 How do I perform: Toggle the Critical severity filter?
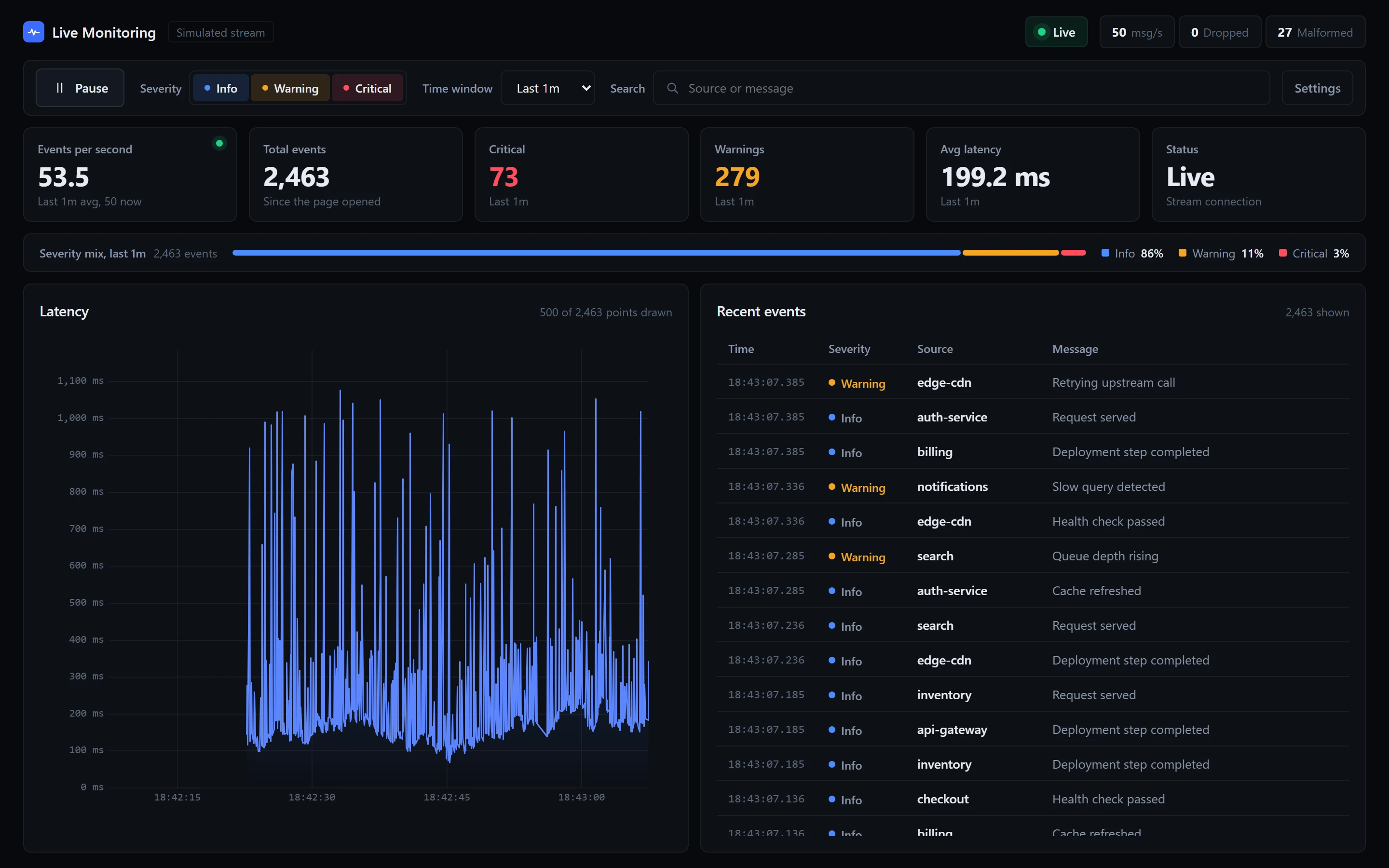tap(368, 88)
